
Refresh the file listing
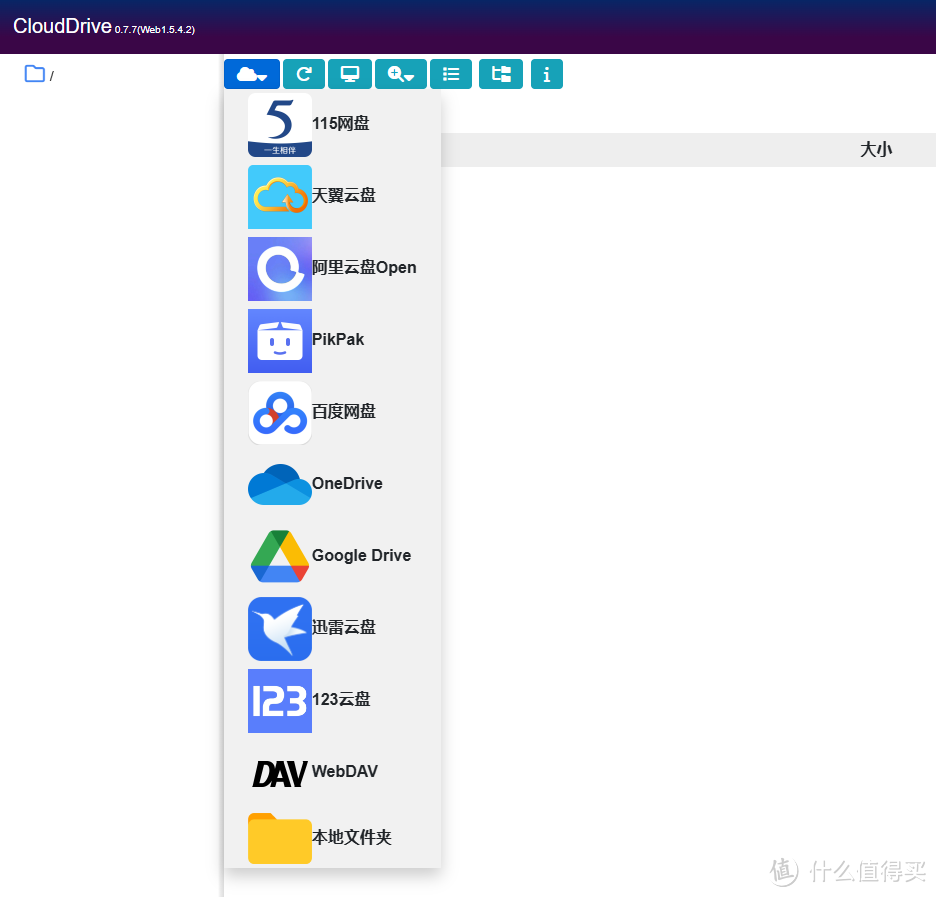click(303, 74)
